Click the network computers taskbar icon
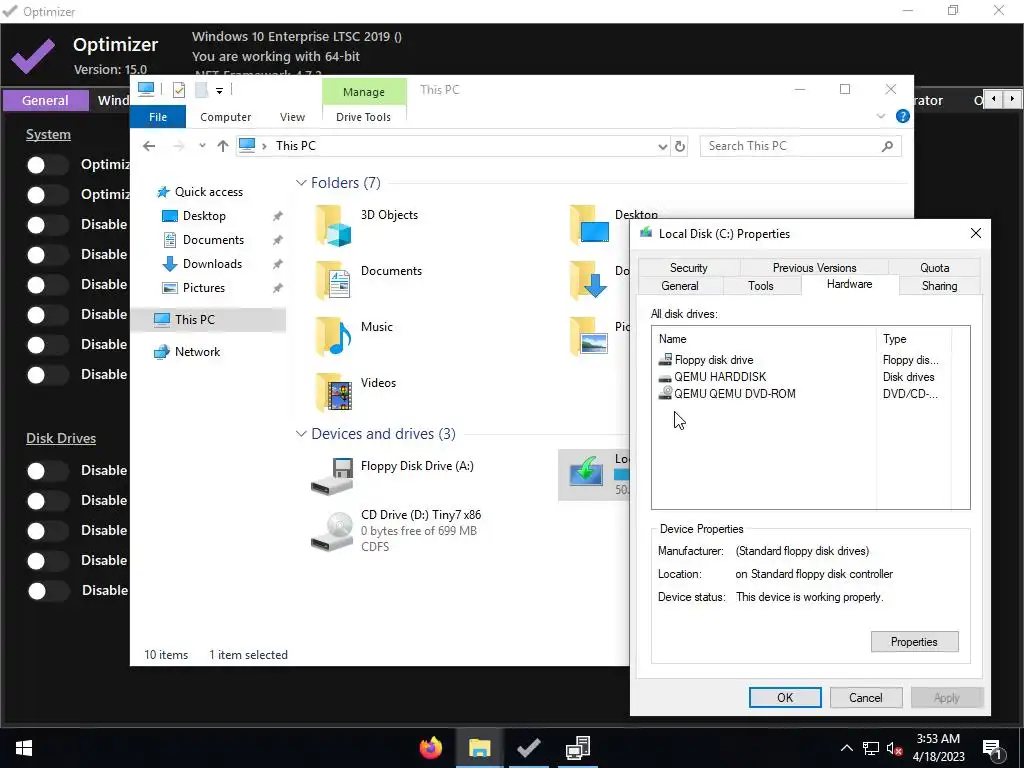The width and height of the screenshot is (1024, 768). 578,748
